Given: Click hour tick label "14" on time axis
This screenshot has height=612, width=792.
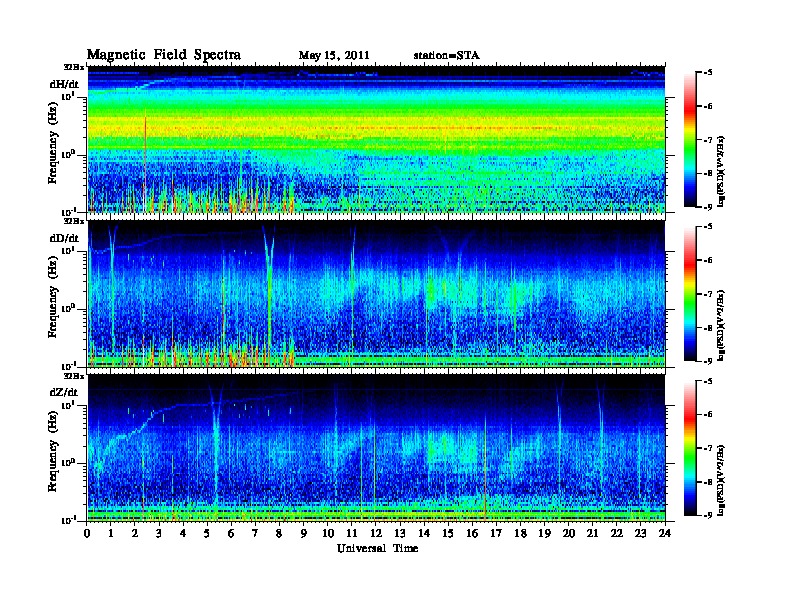Looking at the screenshot, I should 424,533.
